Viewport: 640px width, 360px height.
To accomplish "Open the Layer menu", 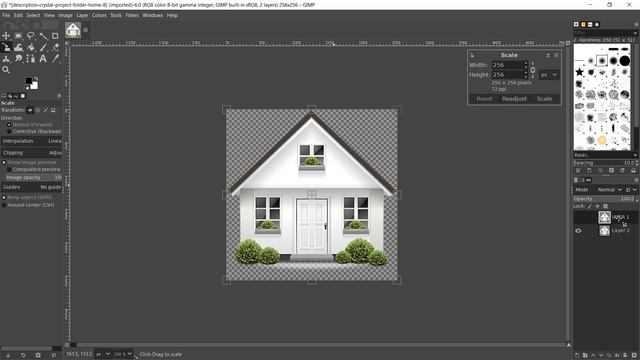I will (x=82, y=16).
